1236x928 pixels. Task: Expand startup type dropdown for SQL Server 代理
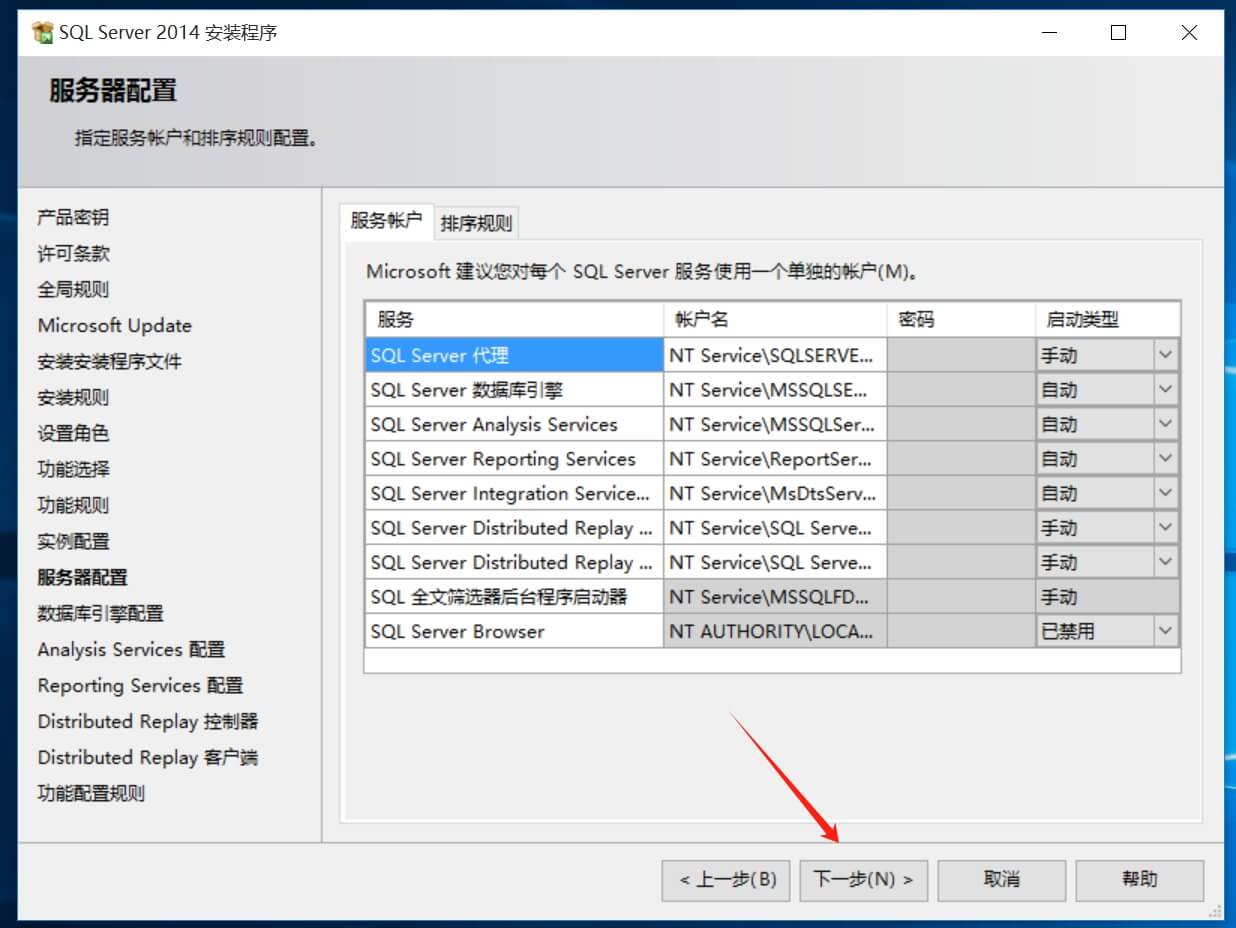click(x=1165, y=355)
